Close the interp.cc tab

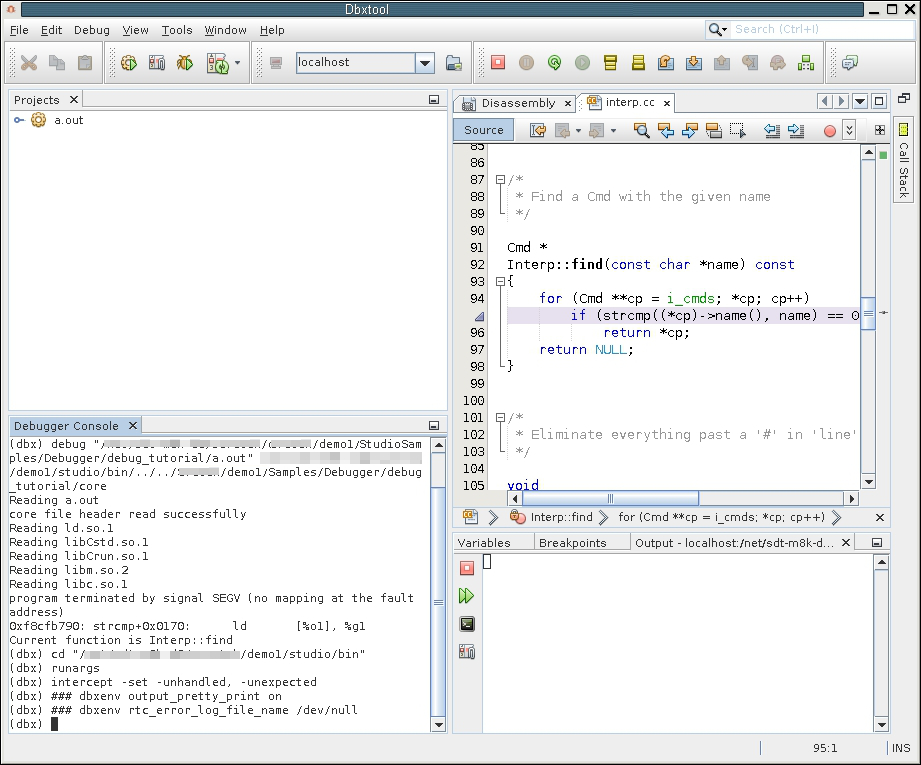point(667,103)
